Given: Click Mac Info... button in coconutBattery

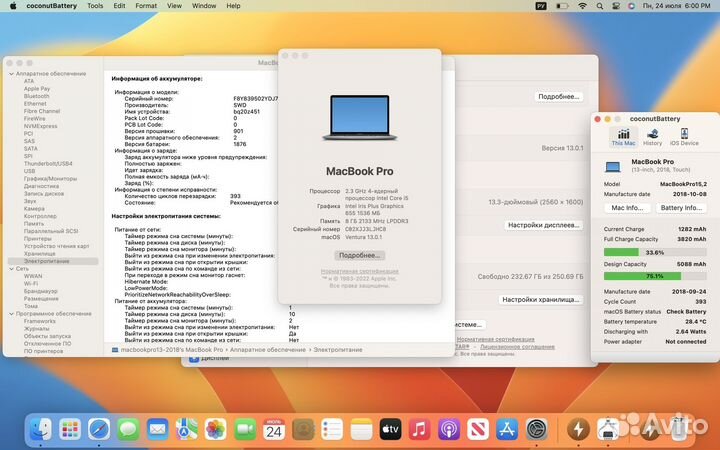Looking at the screenshot, I should point(627,208).
